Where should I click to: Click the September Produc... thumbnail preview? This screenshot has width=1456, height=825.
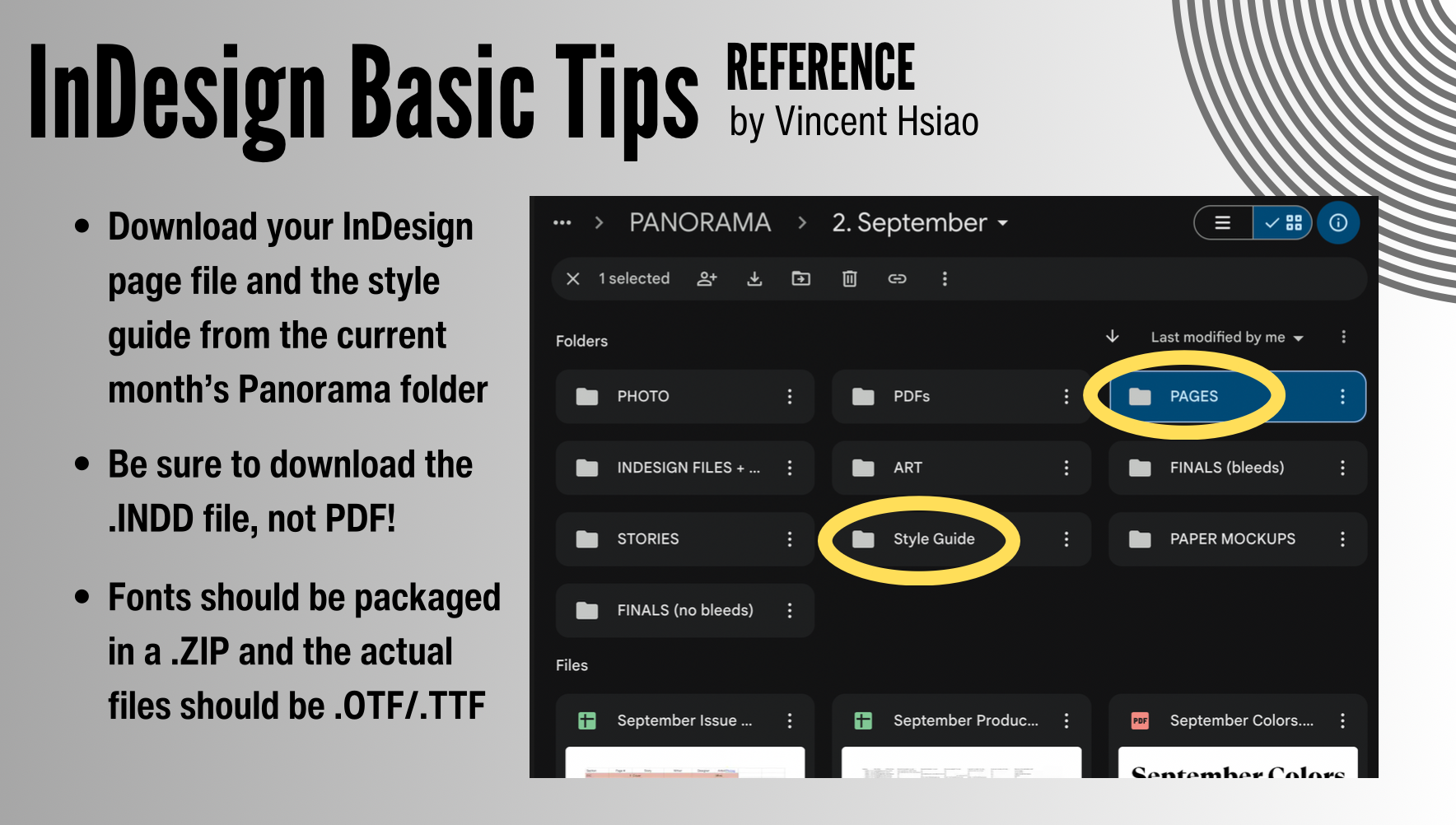click(x=961, y=762)
